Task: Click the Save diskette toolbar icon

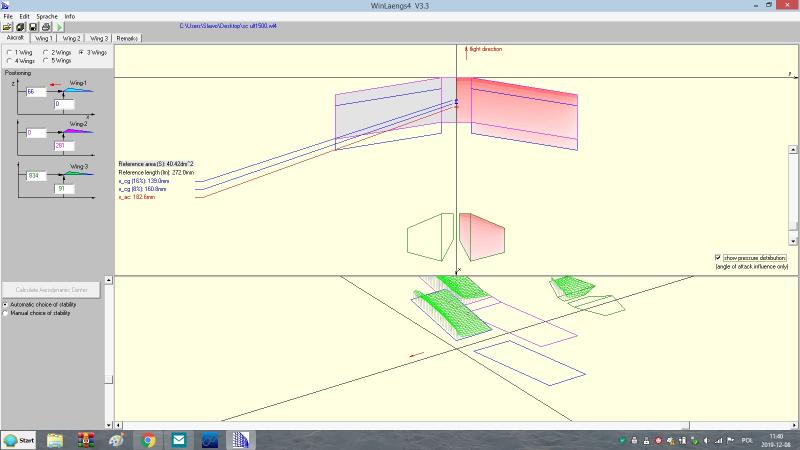Action: click(x=33, y=27)
